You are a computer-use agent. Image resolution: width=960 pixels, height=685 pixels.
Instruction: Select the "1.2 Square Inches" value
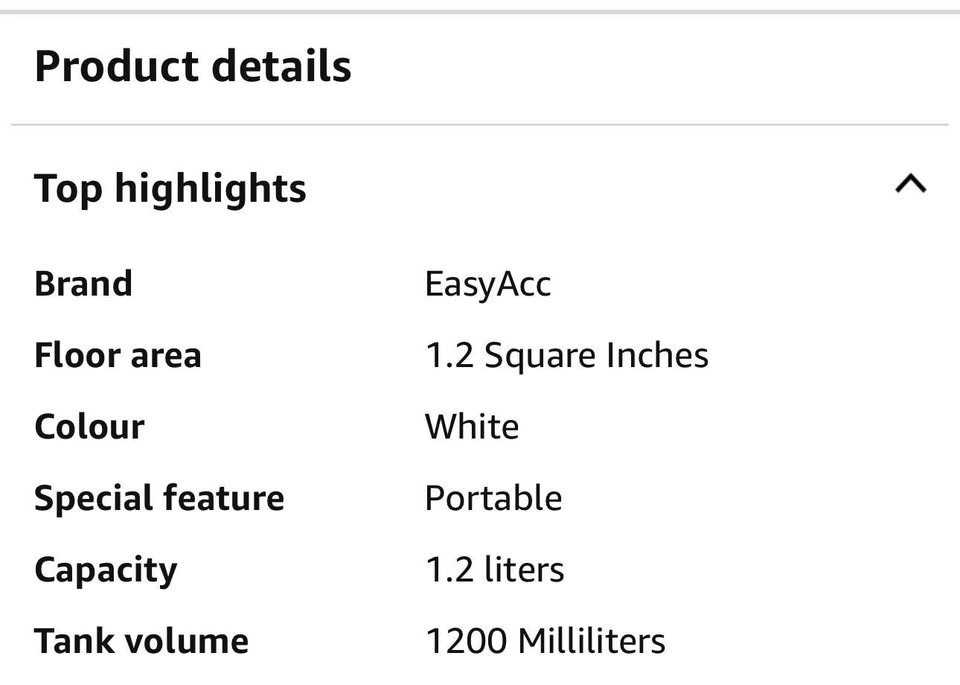[x=566, y=355]
